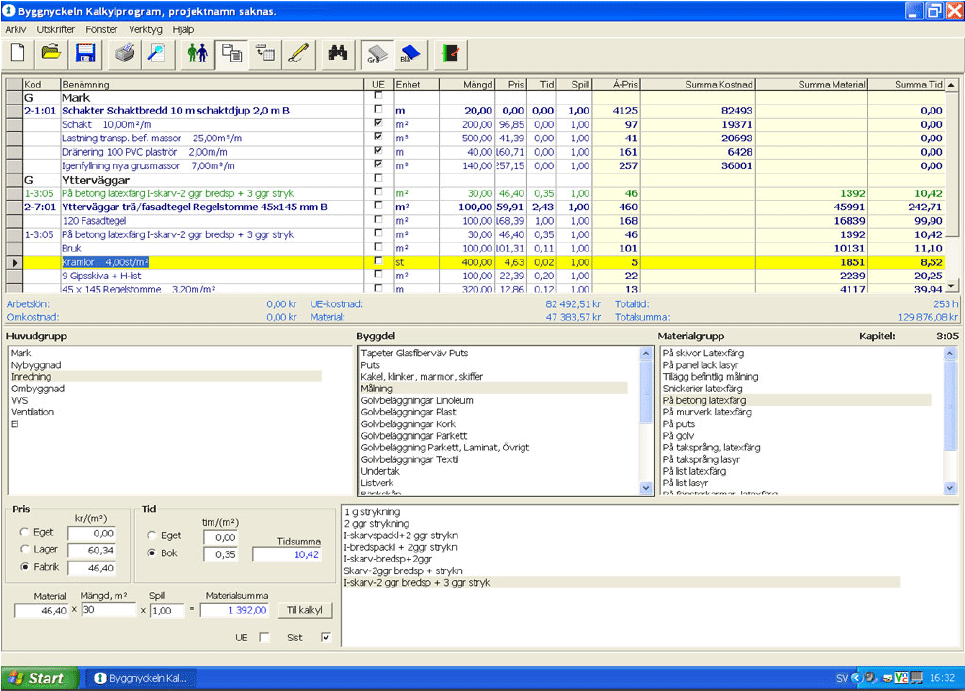The image size is (965, 691).
Task: Open print preview magnifier icon
Action: pyautogui.click(x=156, y=53)
